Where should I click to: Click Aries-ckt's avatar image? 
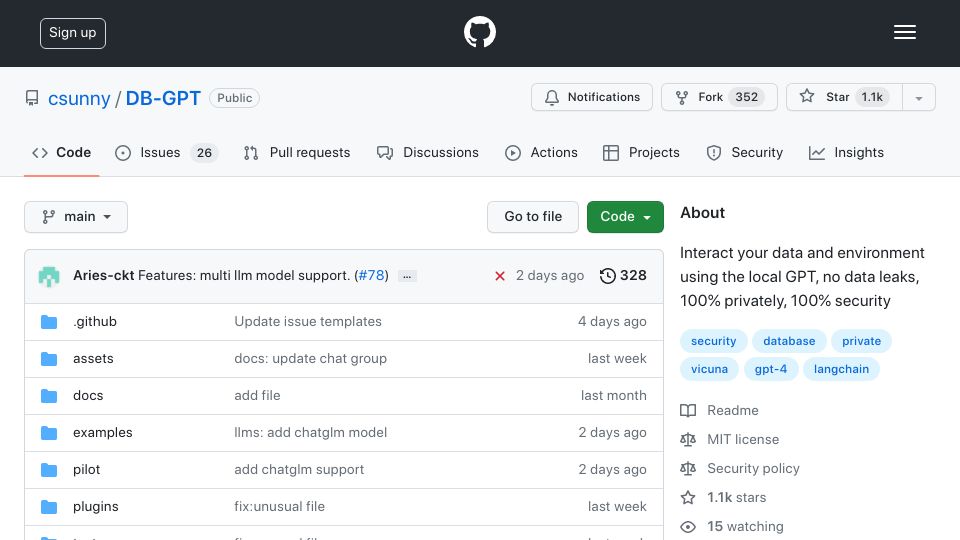pyautogui.click(x=49, y=276)
